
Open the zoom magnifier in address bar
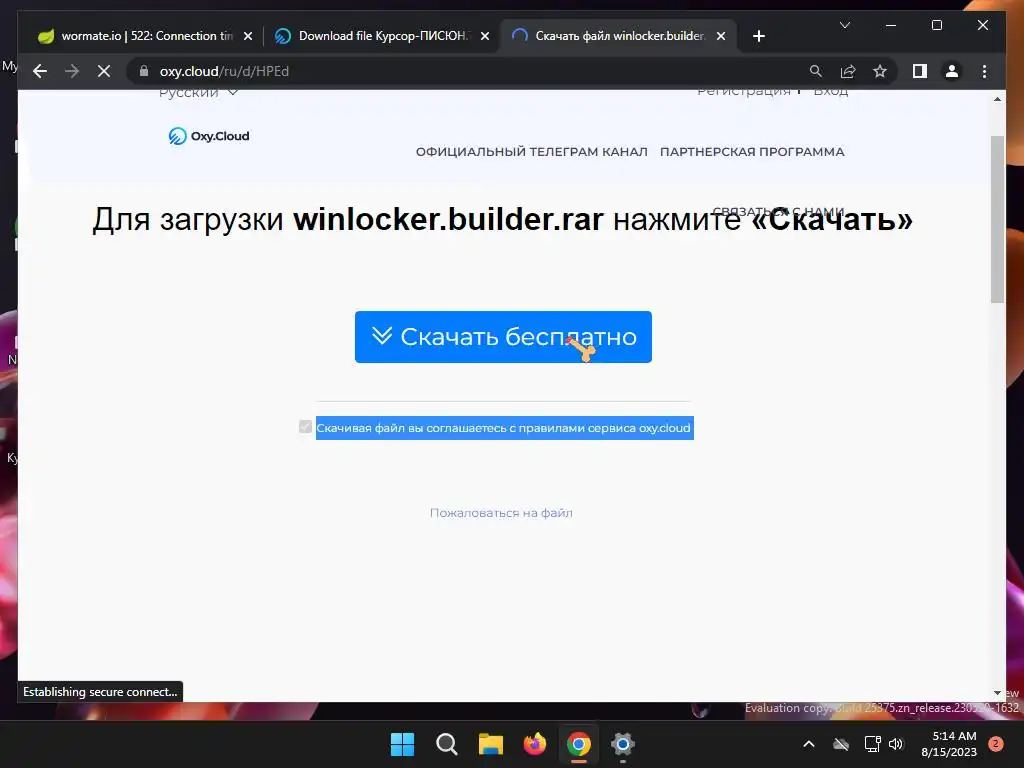tap(816, 71)
